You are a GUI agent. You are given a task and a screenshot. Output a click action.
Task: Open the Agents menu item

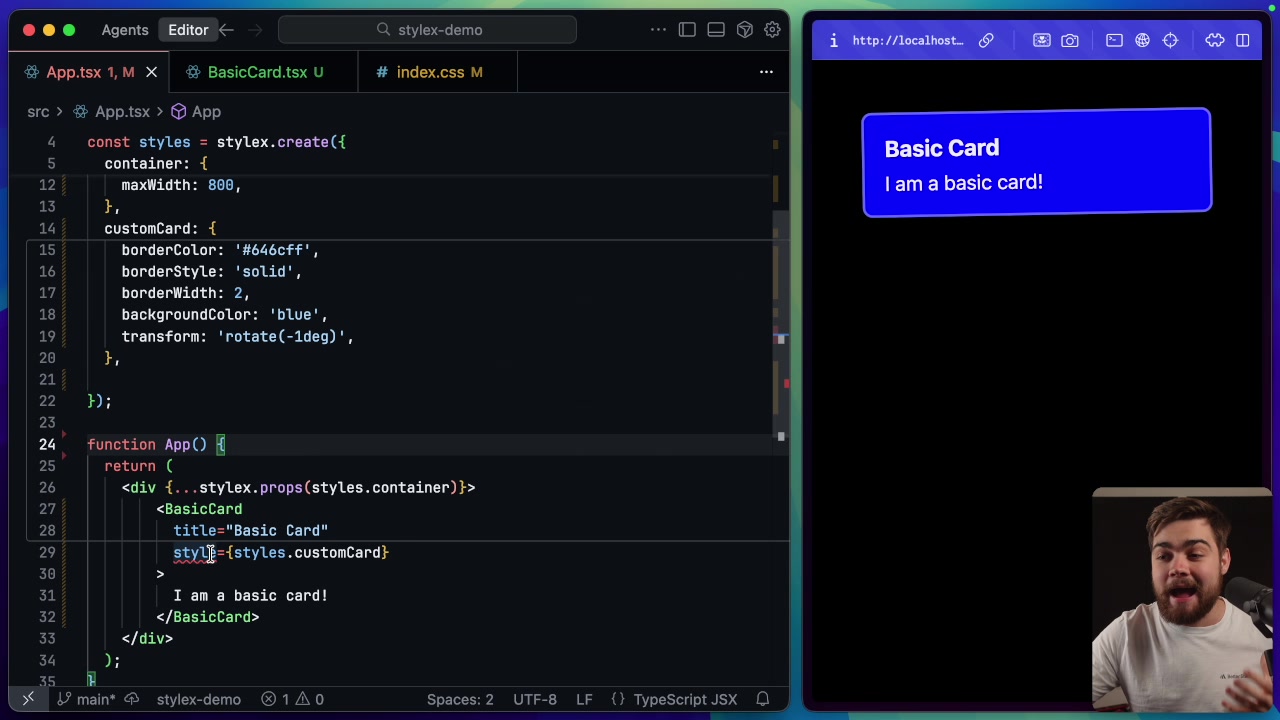point(124,30)
